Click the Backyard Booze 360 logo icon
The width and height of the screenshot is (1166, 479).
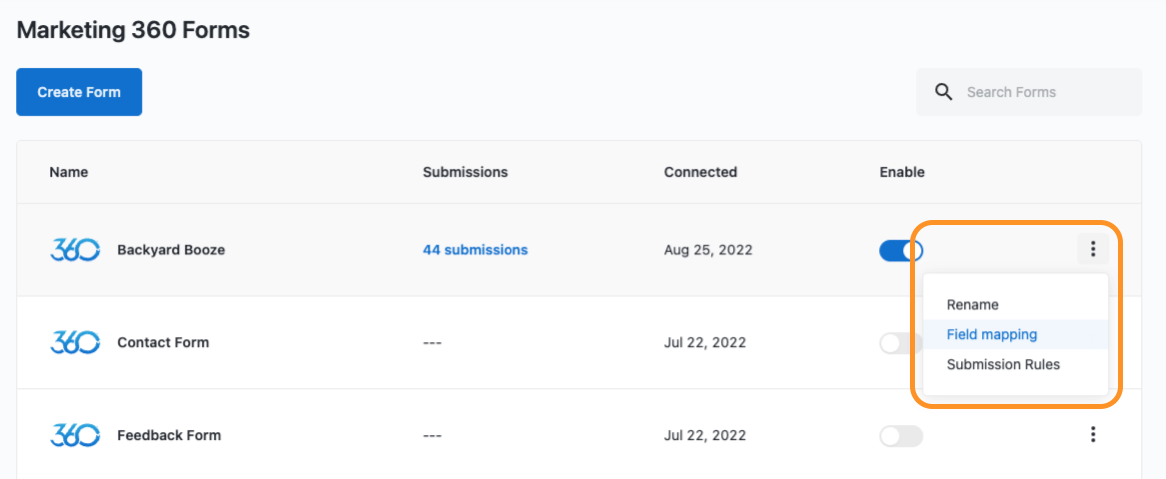75,250
